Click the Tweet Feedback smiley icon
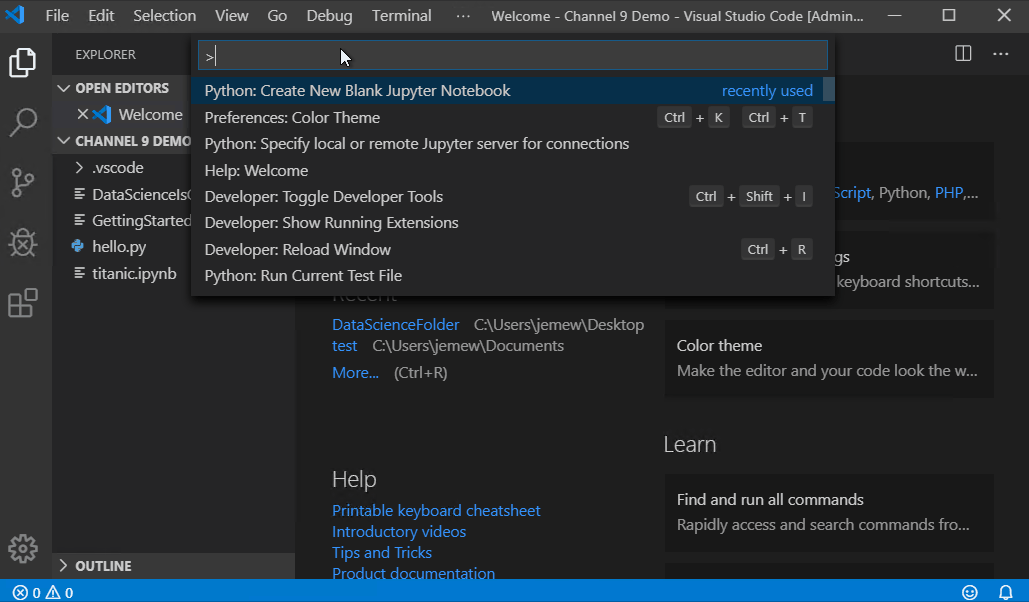Image resolution: width=1029 pixels, height=602 pixels. [x=969, y=592]
